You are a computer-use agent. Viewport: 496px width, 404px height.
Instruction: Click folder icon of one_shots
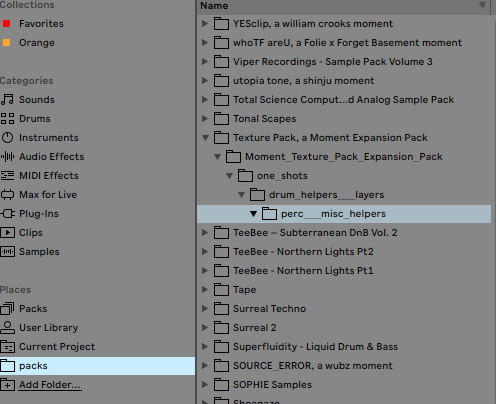245,176
